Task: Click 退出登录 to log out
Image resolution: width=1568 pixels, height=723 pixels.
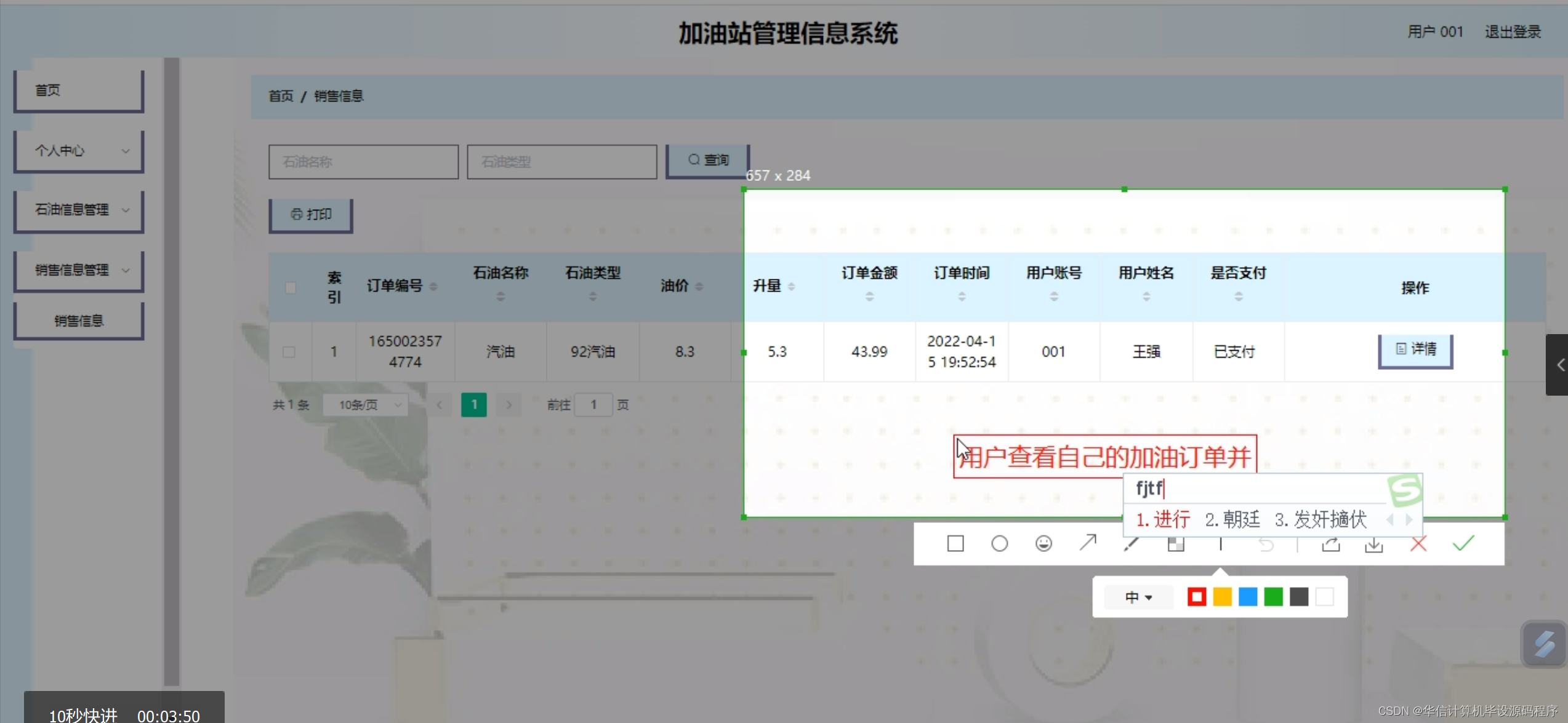Action: [1513, 32]
